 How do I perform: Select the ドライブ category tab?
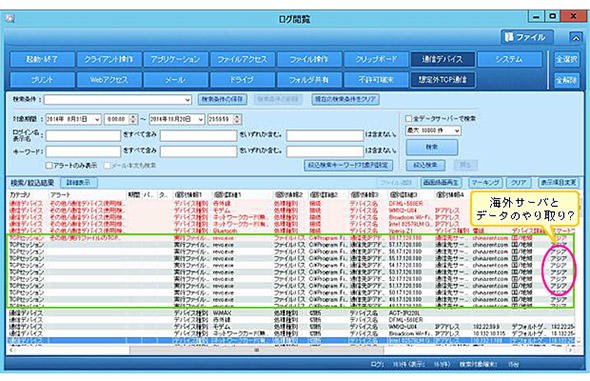[x=242, y=80]
